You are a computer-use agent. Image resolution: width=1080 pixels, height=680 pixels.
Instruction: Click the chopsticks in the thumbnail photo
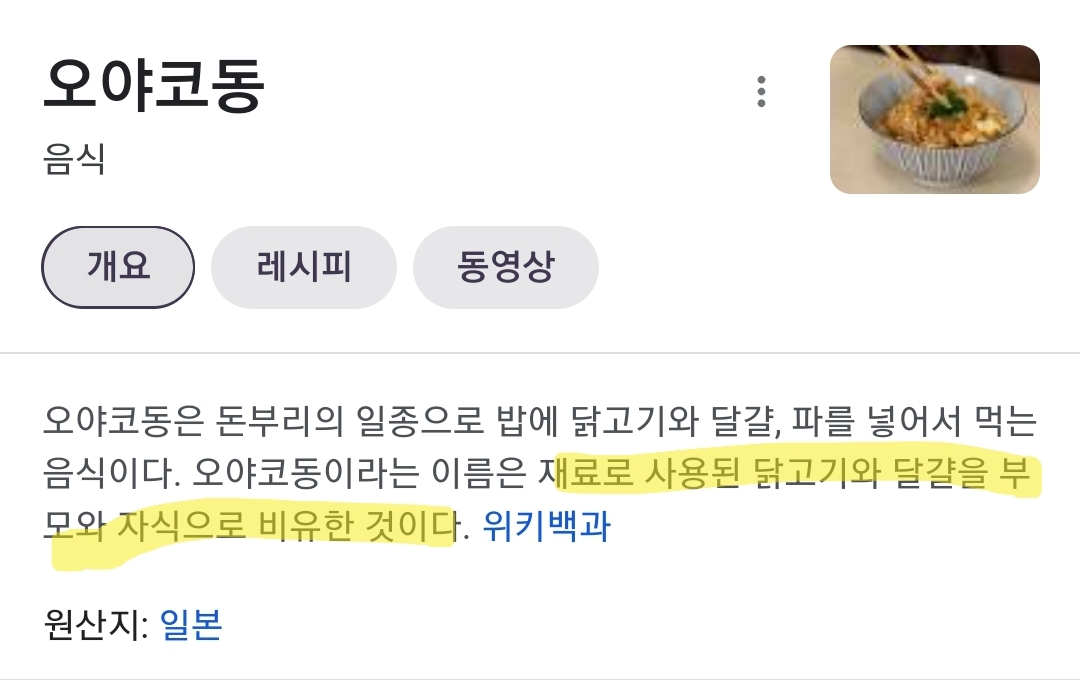coord(909,69)
